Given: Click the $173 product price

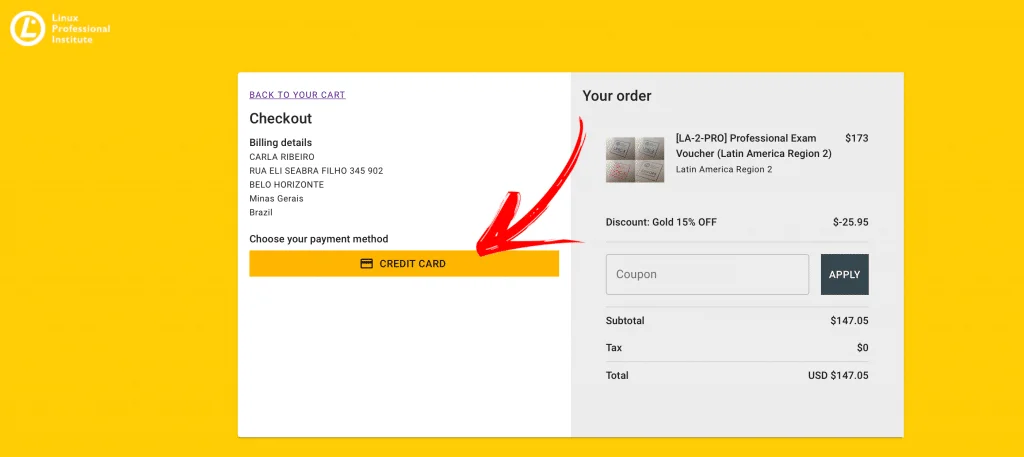Looking at the screenshot, I should click(856, 138).
